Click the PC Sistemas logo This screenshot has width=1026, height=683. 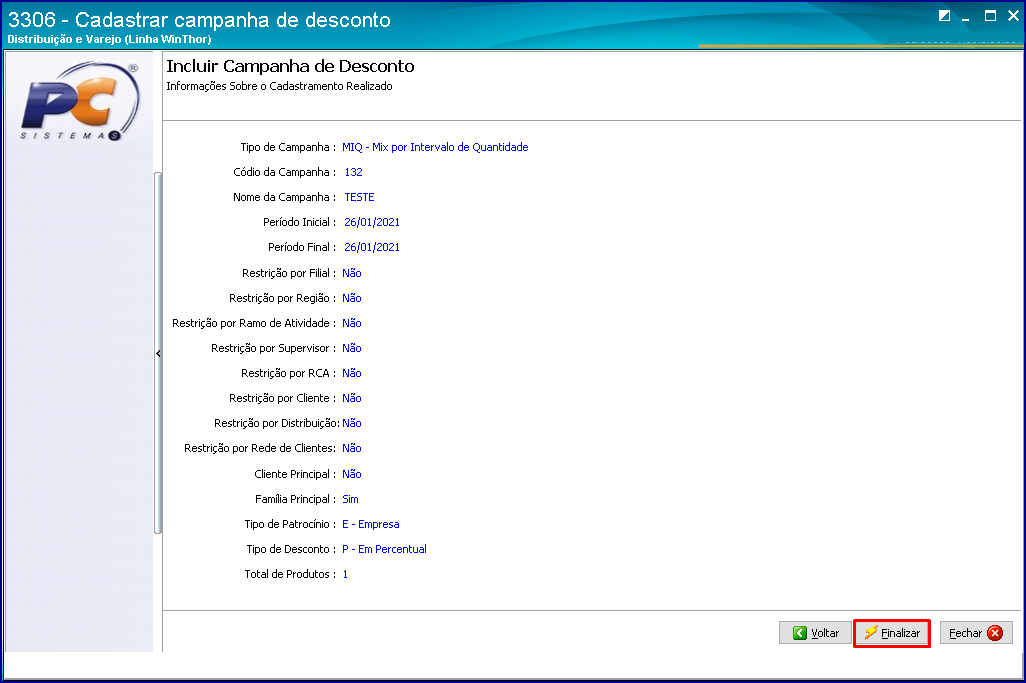80,102
